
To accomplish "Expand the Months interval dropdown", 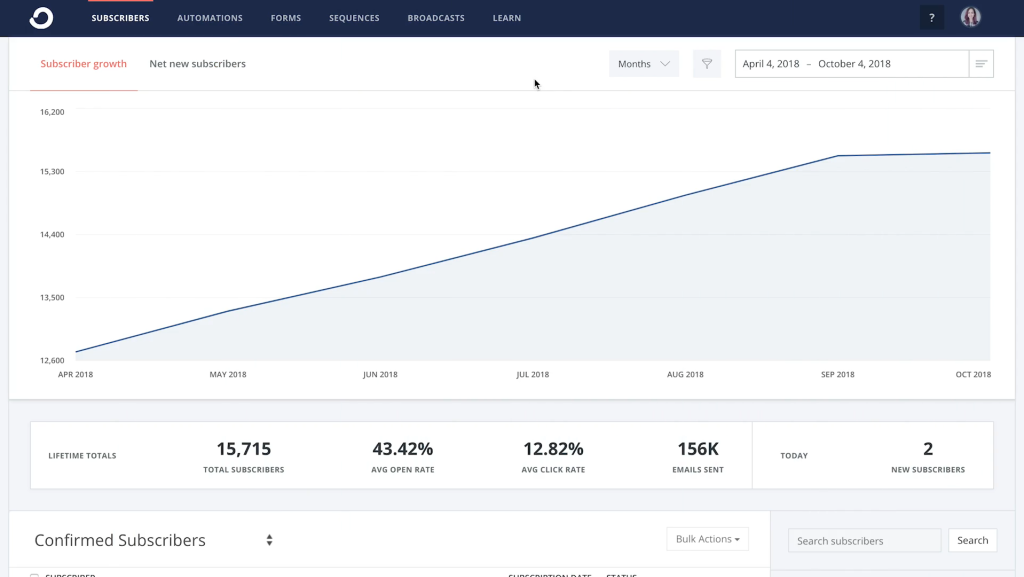I will tap(643, 64).
